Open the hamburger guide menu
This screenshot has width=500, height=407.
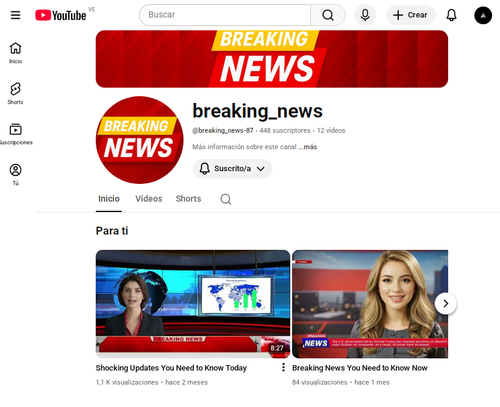[x=15, y=15]
